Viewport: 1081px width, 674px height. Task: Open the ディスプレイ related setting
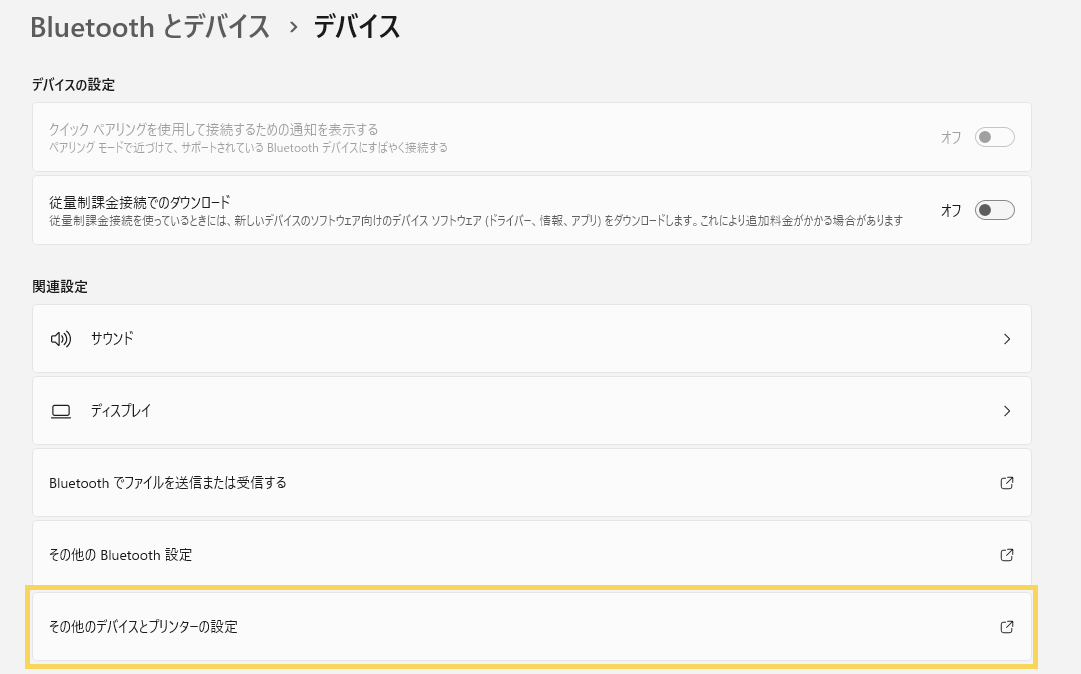(x=120, y=411)
